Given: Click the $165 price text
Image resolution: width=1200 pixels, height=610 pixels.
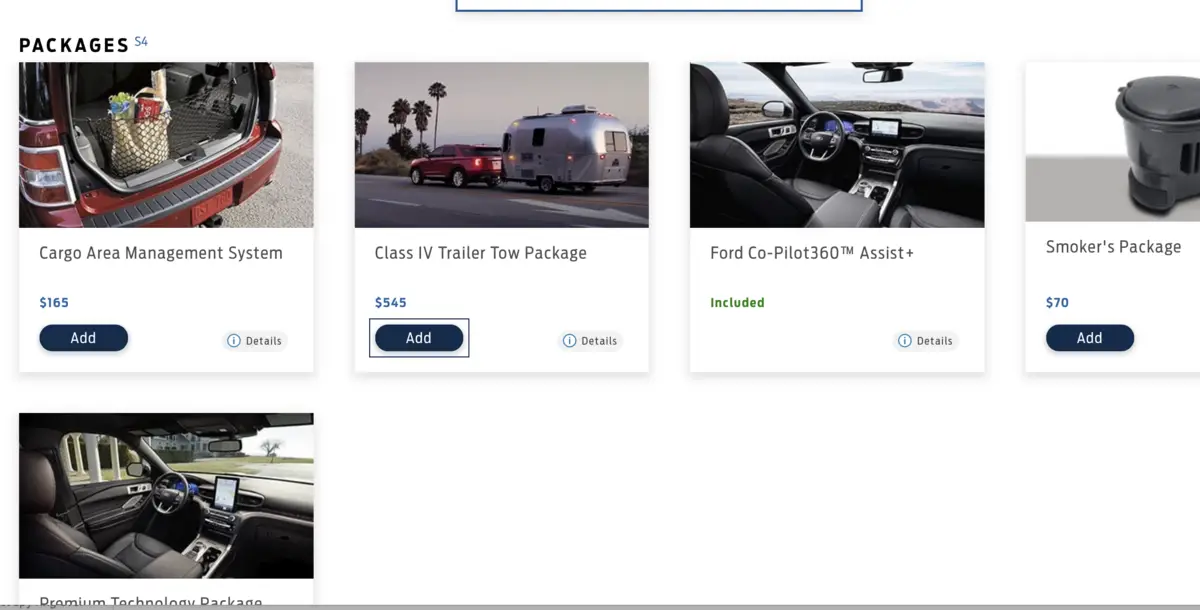Looking at the screenshot, I should (54, 302).
